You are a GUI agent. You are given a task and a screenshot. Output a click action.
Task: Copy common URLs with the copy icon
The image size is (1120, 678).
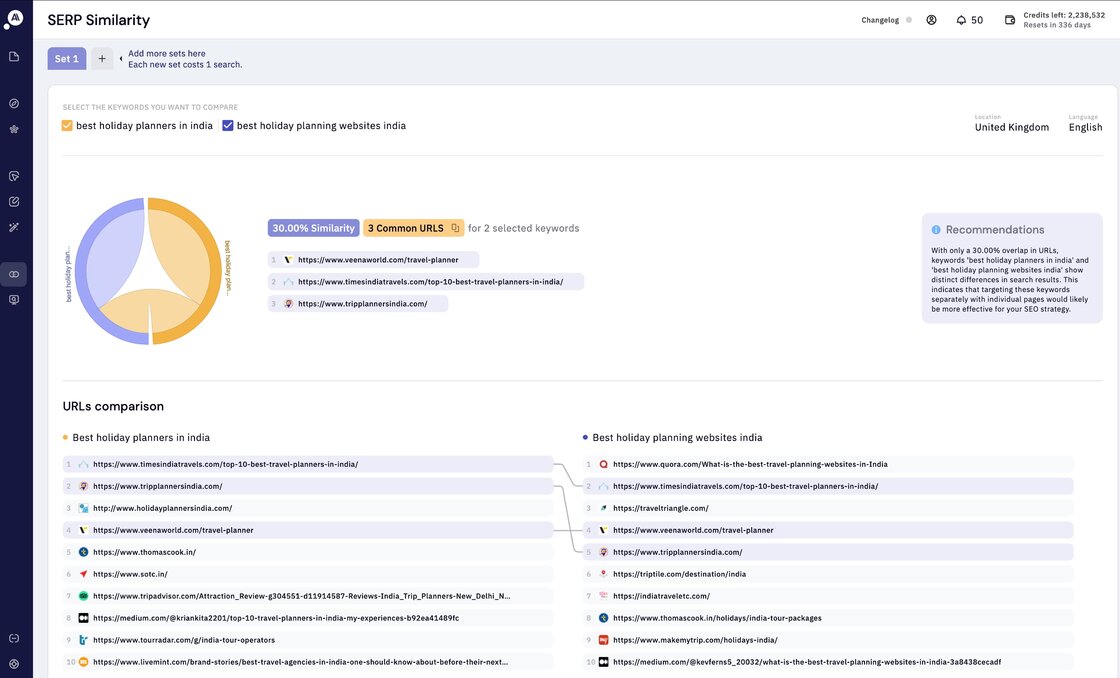455,228
